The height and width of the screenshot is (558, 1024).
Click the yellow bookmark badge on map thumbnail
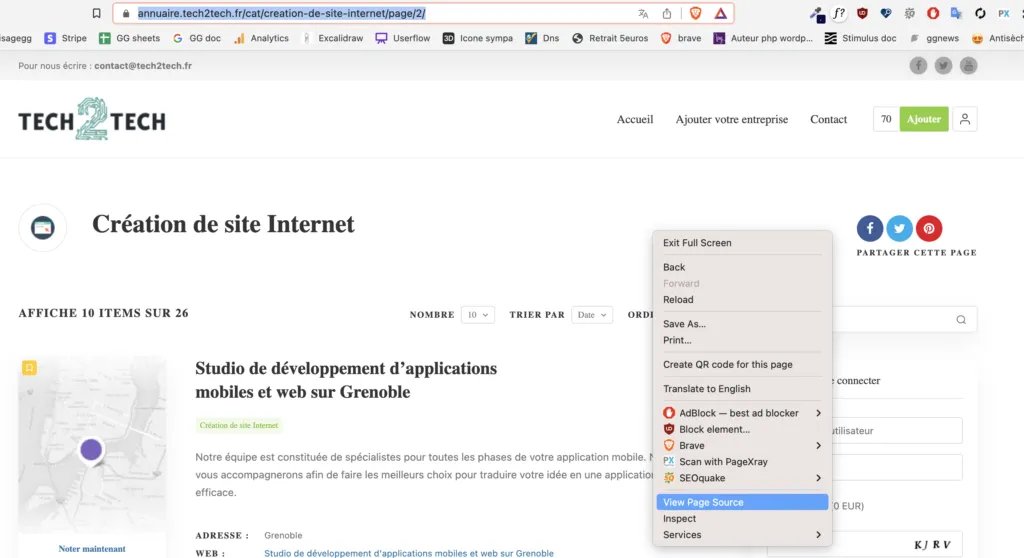click(x=29, y=368)
